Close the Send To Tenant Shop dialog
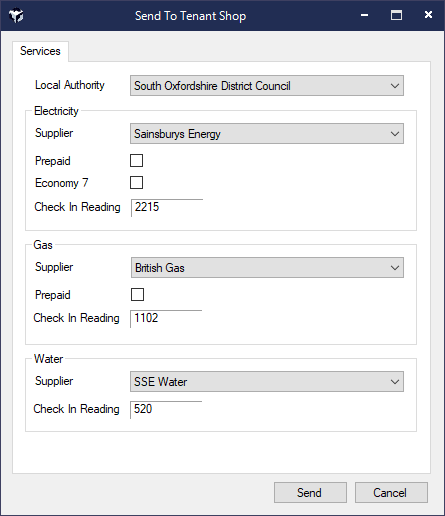Image resolution: width=445 pixels, height=516 pixels. coord(428,15)
